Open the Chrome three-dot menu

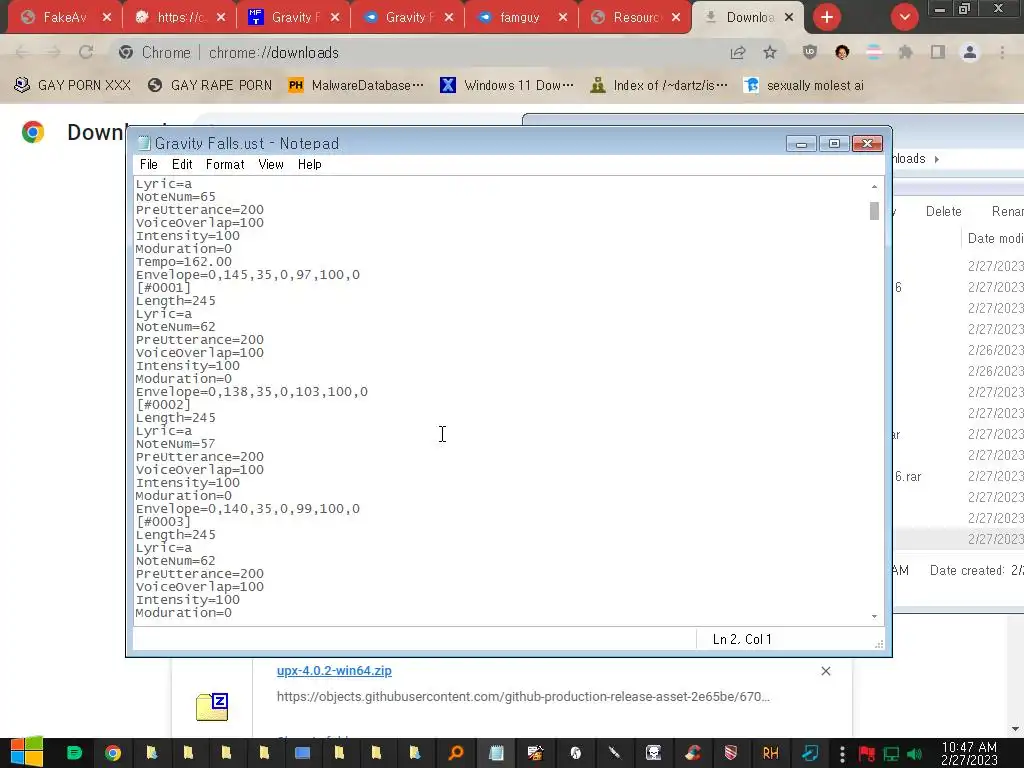1002,53
